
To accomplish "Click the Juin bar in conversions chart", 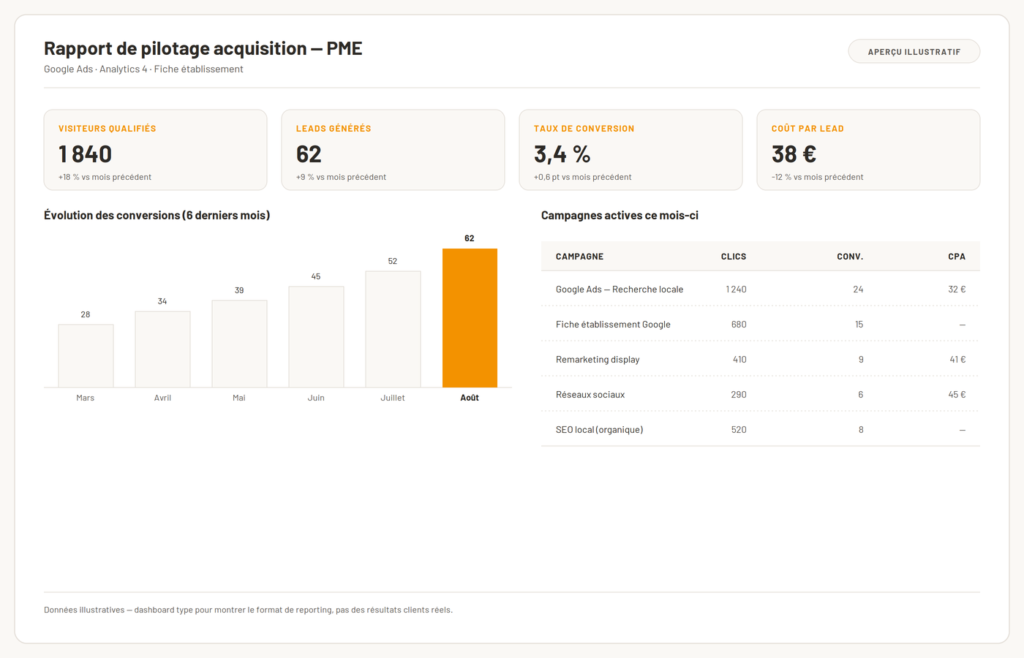I will tap(316, 337).
